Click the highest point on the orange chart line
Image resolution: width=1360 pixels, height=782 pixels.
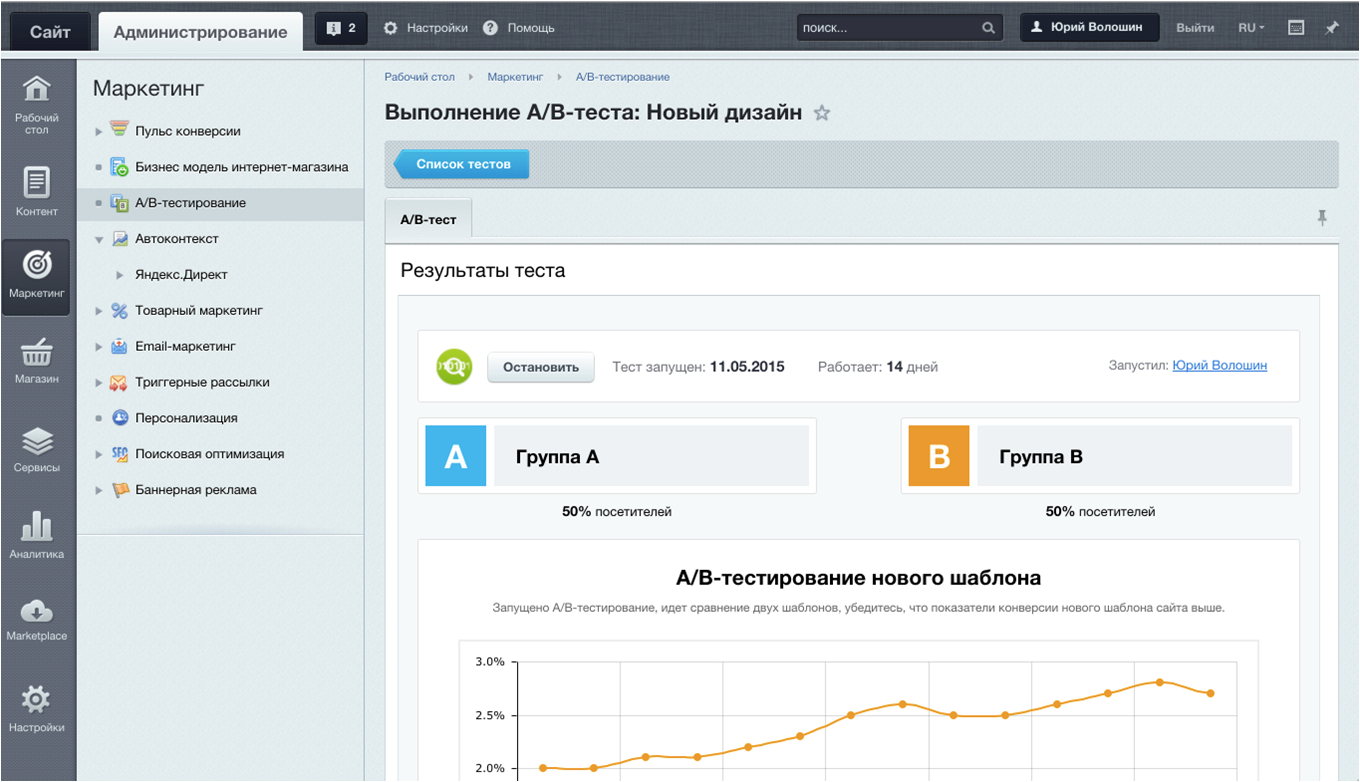pyautogui.click(x=1159, y=682)
